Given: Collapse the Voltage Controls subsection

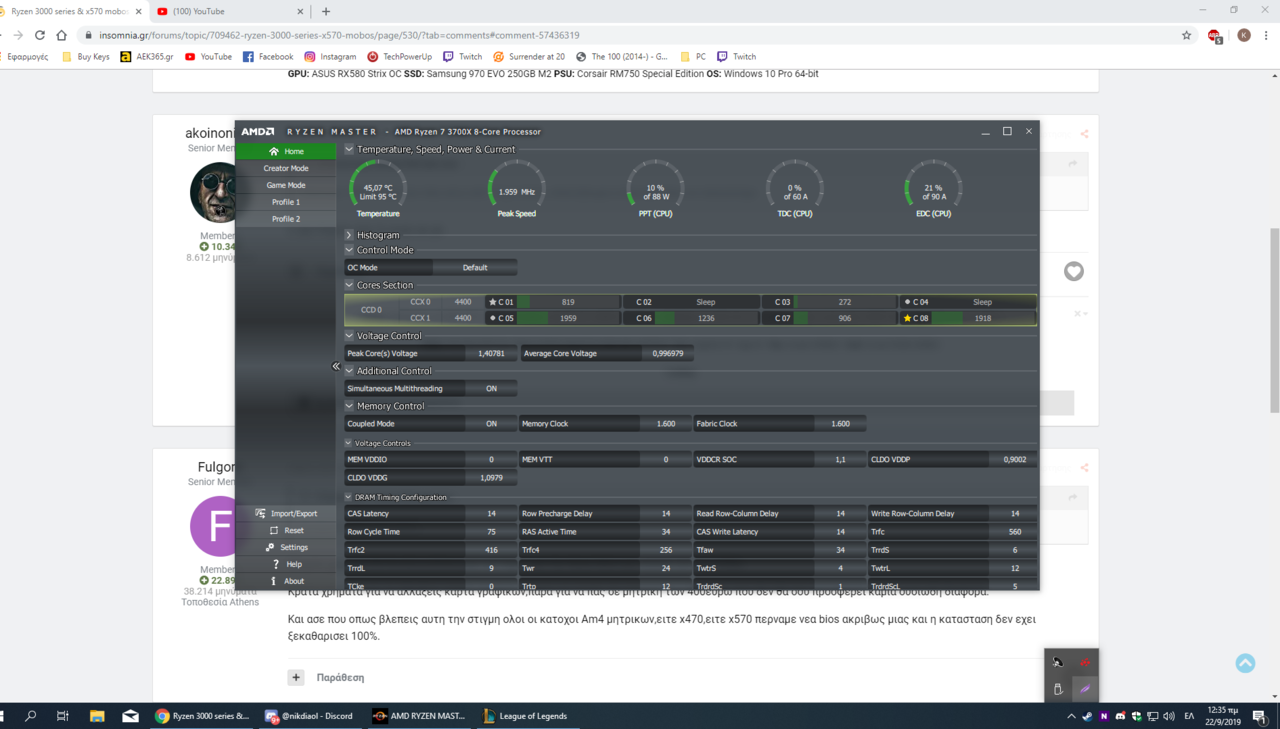Looking at the screenshot, I should [x=349, y=443].
